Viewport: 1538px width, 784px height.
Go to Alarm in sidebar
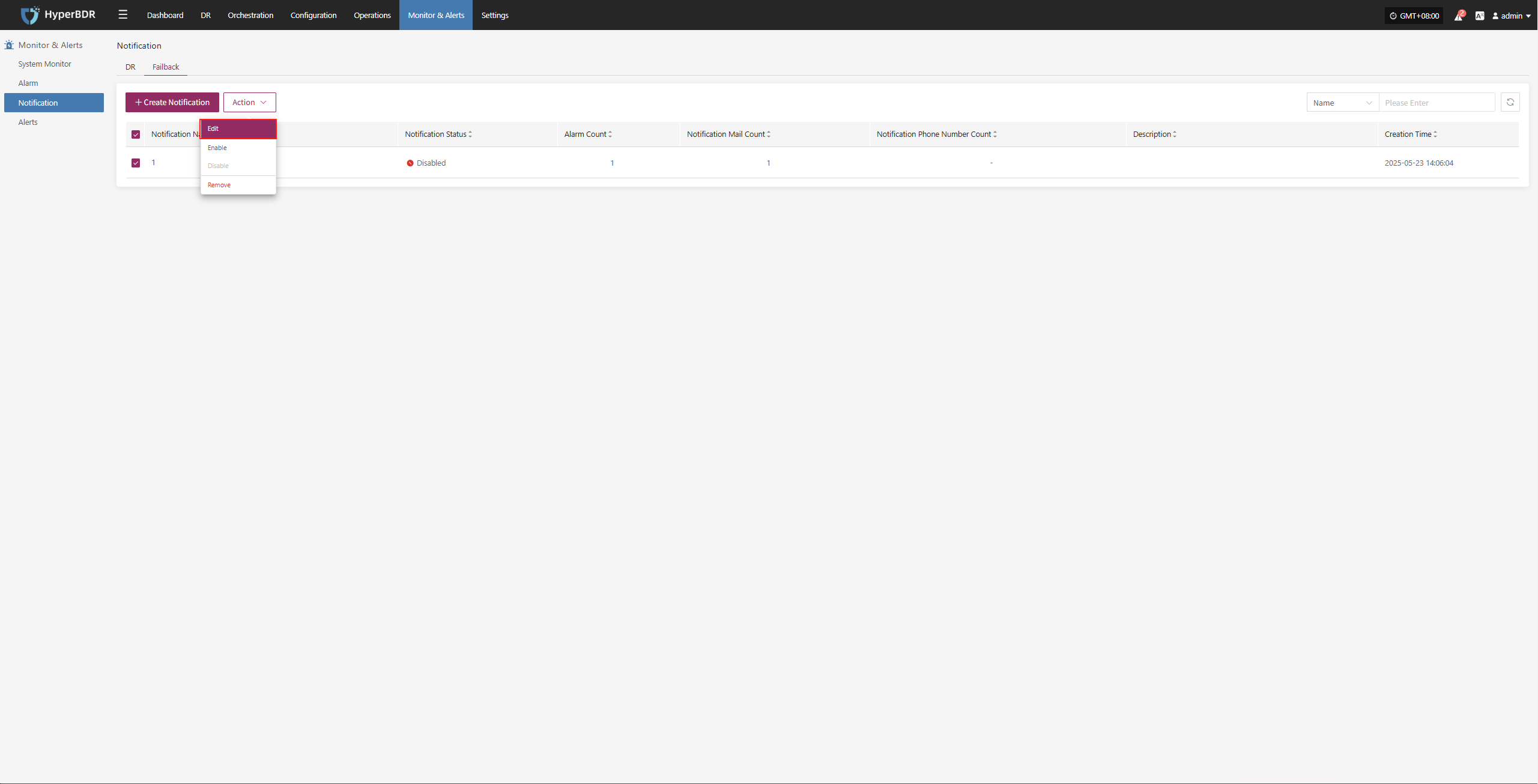tap(28, 83)
